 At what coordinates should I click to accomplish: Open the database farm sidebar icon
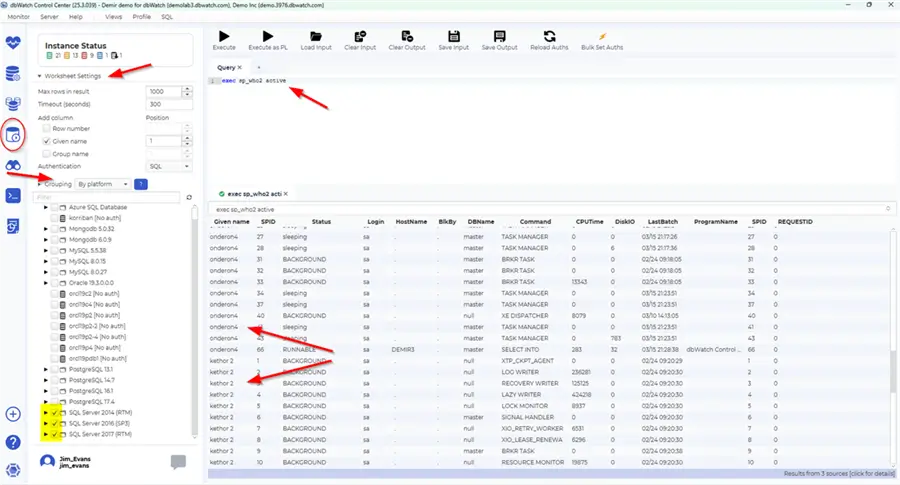tap(13, 104)
